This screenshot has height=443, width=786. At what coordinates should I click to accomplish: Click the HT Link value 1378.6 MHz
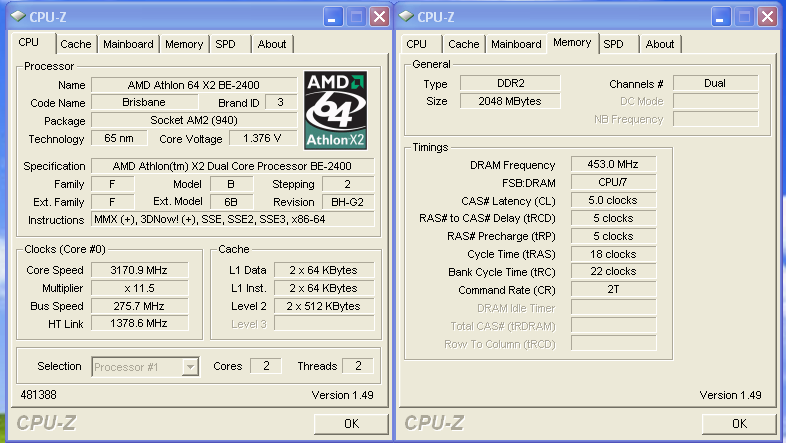(x=139, y=324)
